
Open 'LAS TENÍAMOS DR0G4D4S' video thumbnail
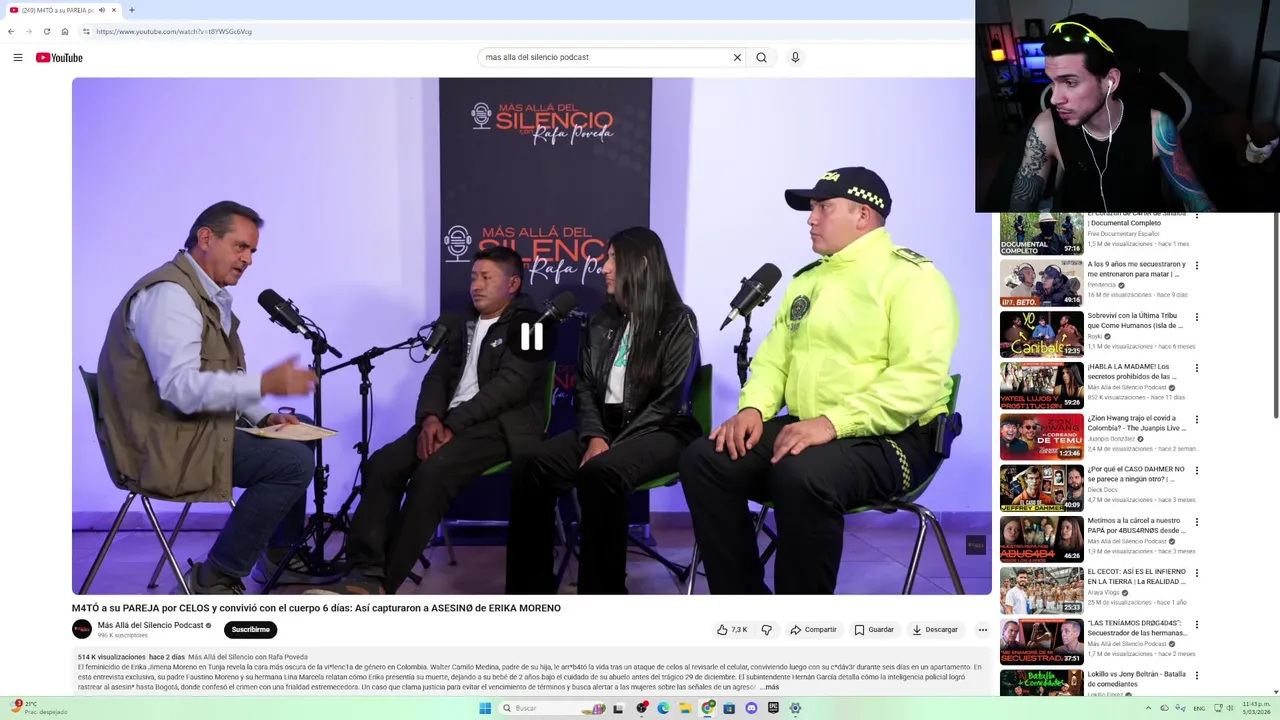1041,642
